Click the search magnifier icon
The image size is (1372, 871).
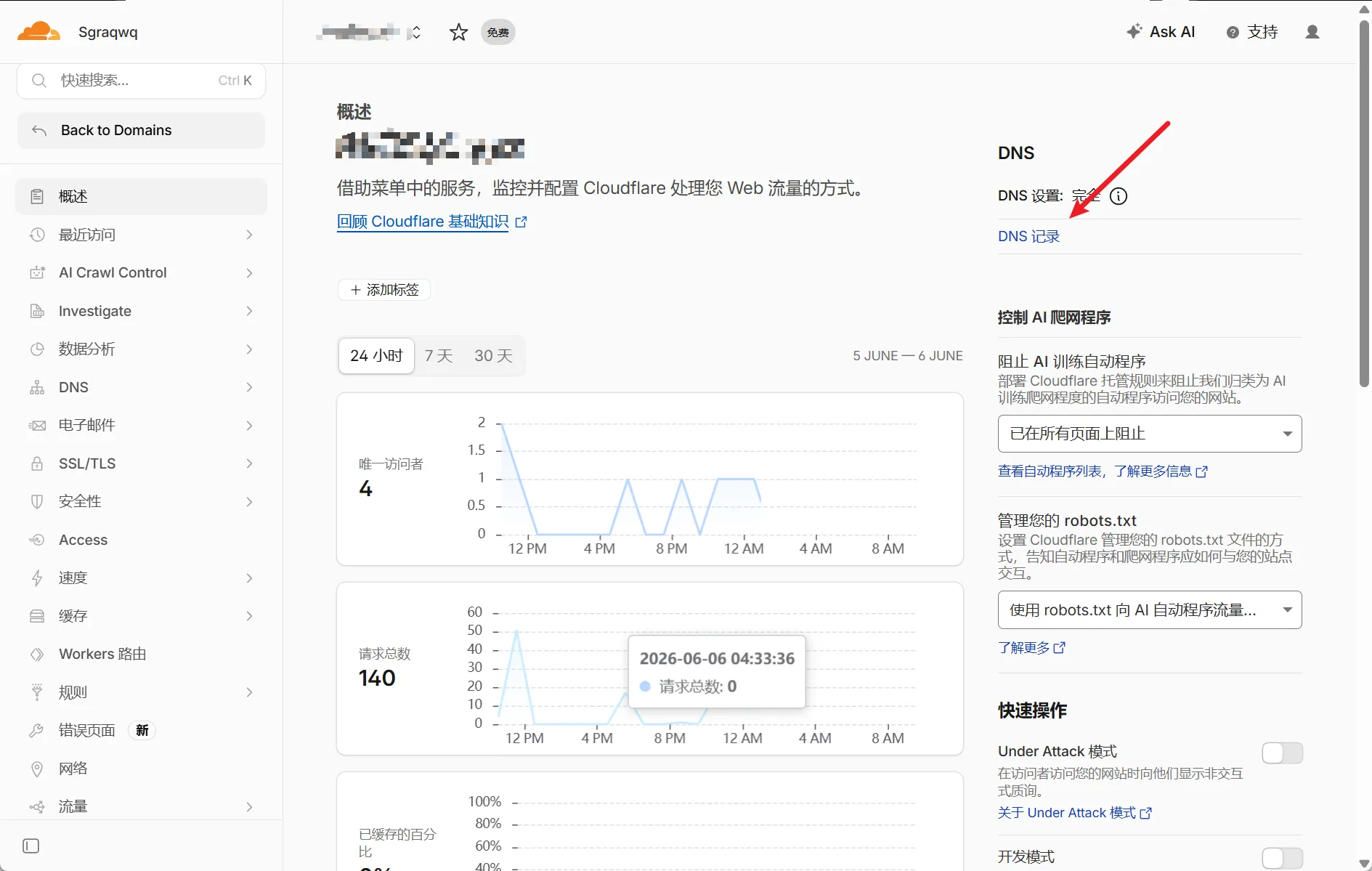click(x=39, y=80)
